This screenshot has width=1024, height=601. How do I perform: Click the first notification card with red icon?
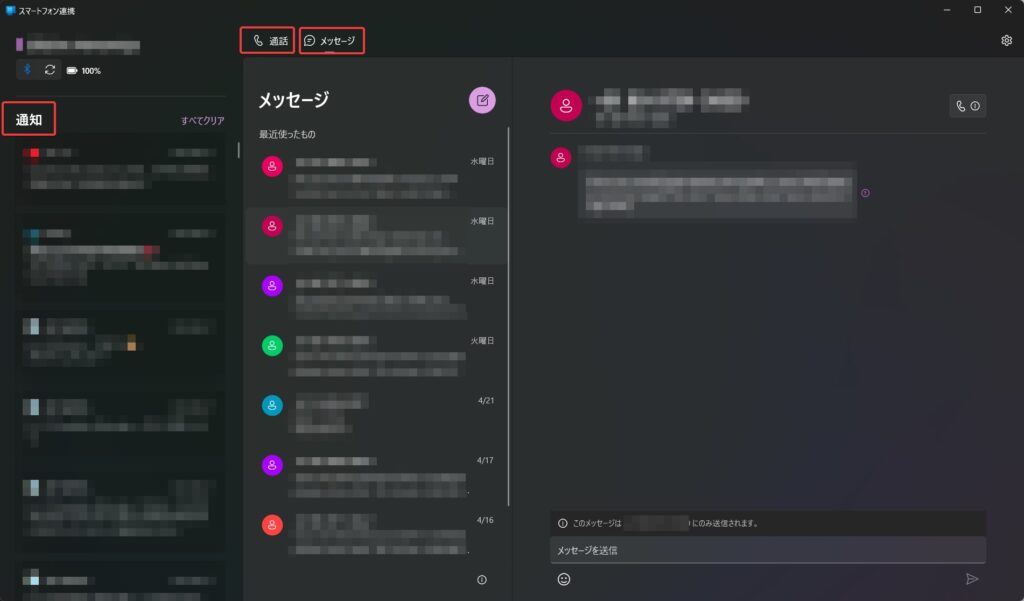tap(120, 170)
